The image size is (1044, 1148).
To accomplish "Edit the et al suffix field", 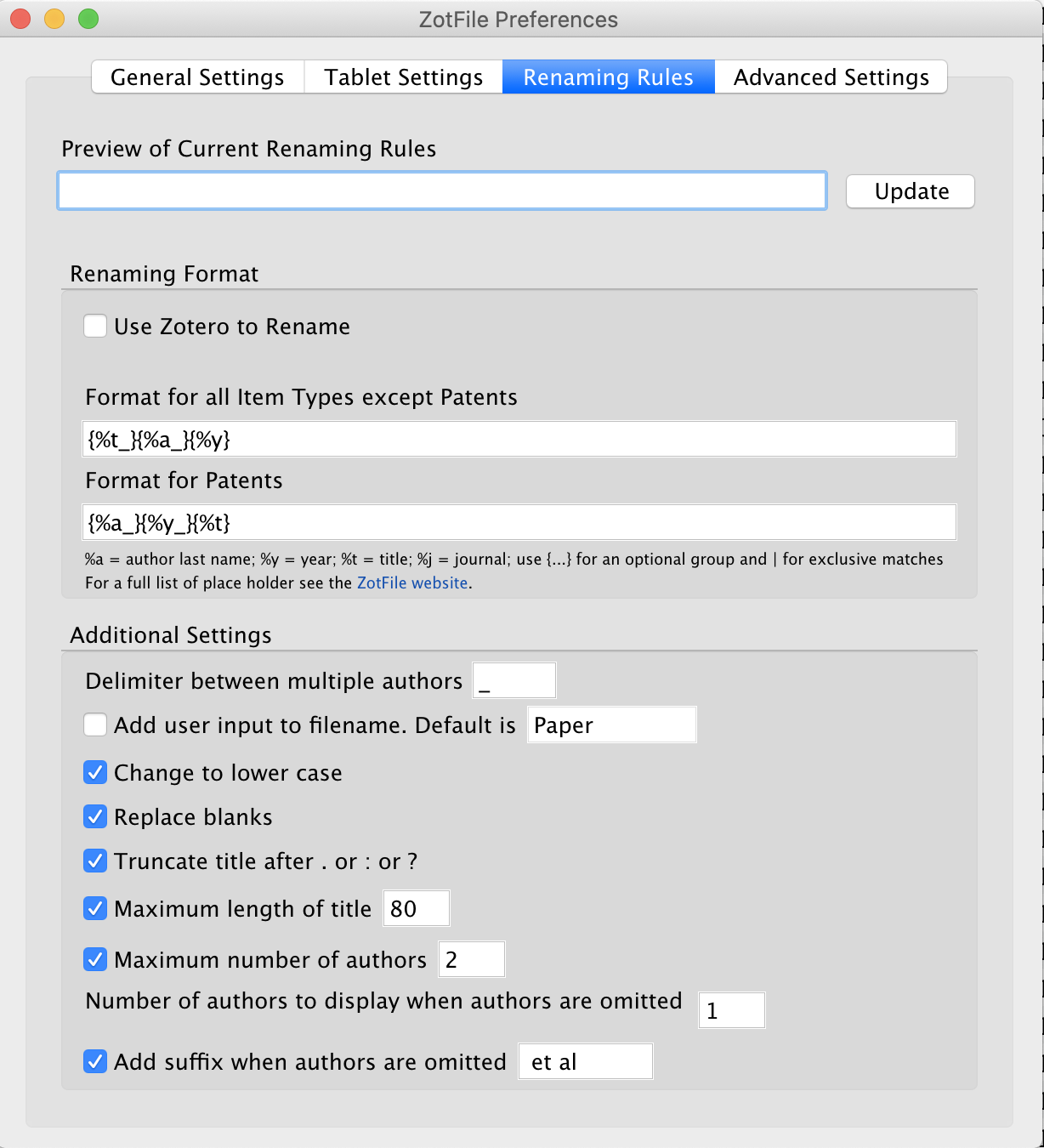I will pos(586,1061).
